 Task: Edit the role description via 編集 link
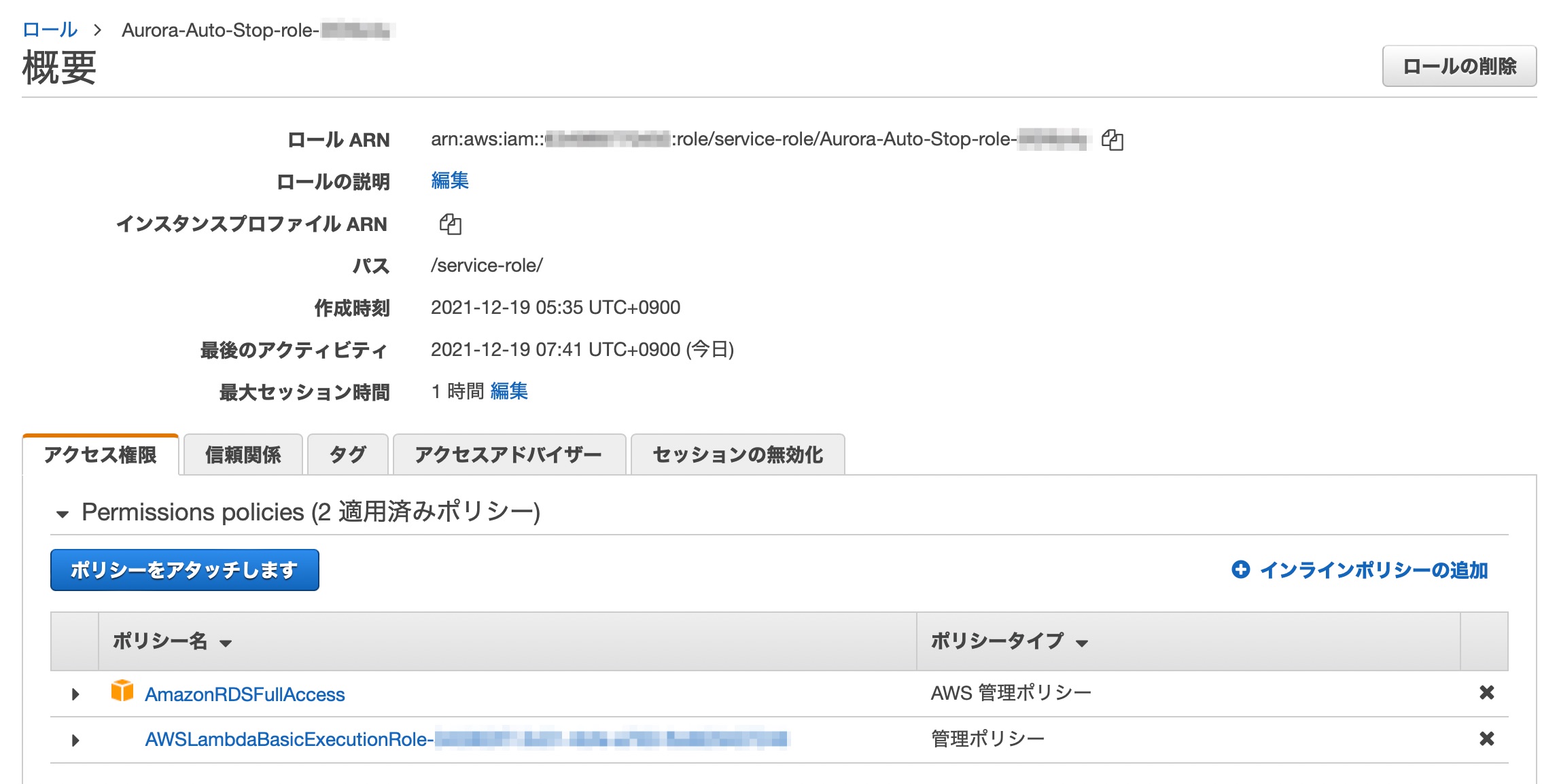click(x=449, y=181)
